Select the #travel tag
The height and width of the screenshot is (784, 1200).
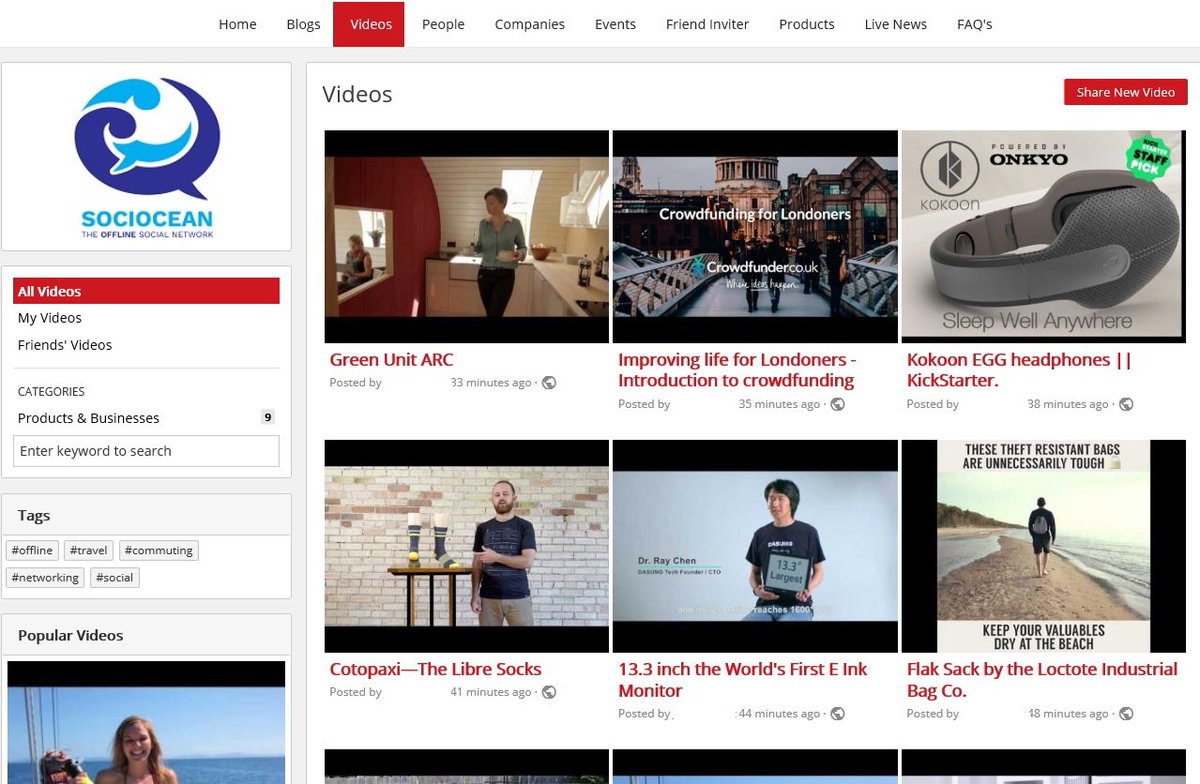coord(89,550)
